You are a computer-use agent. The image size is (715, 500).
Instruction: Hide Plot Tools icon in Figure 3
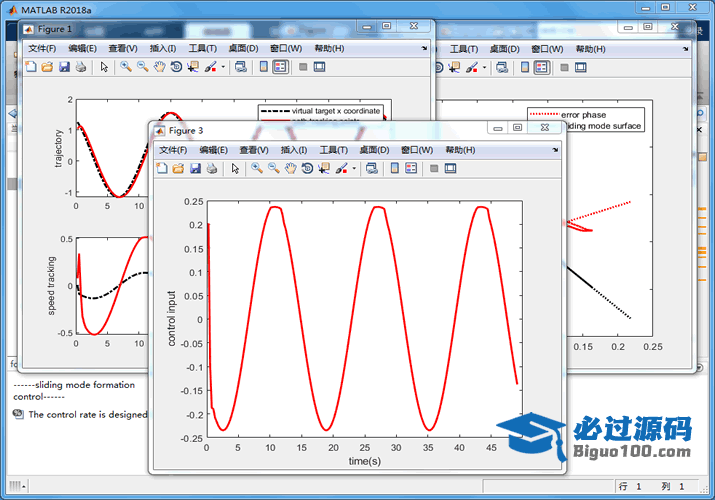[x=434, y=169]
